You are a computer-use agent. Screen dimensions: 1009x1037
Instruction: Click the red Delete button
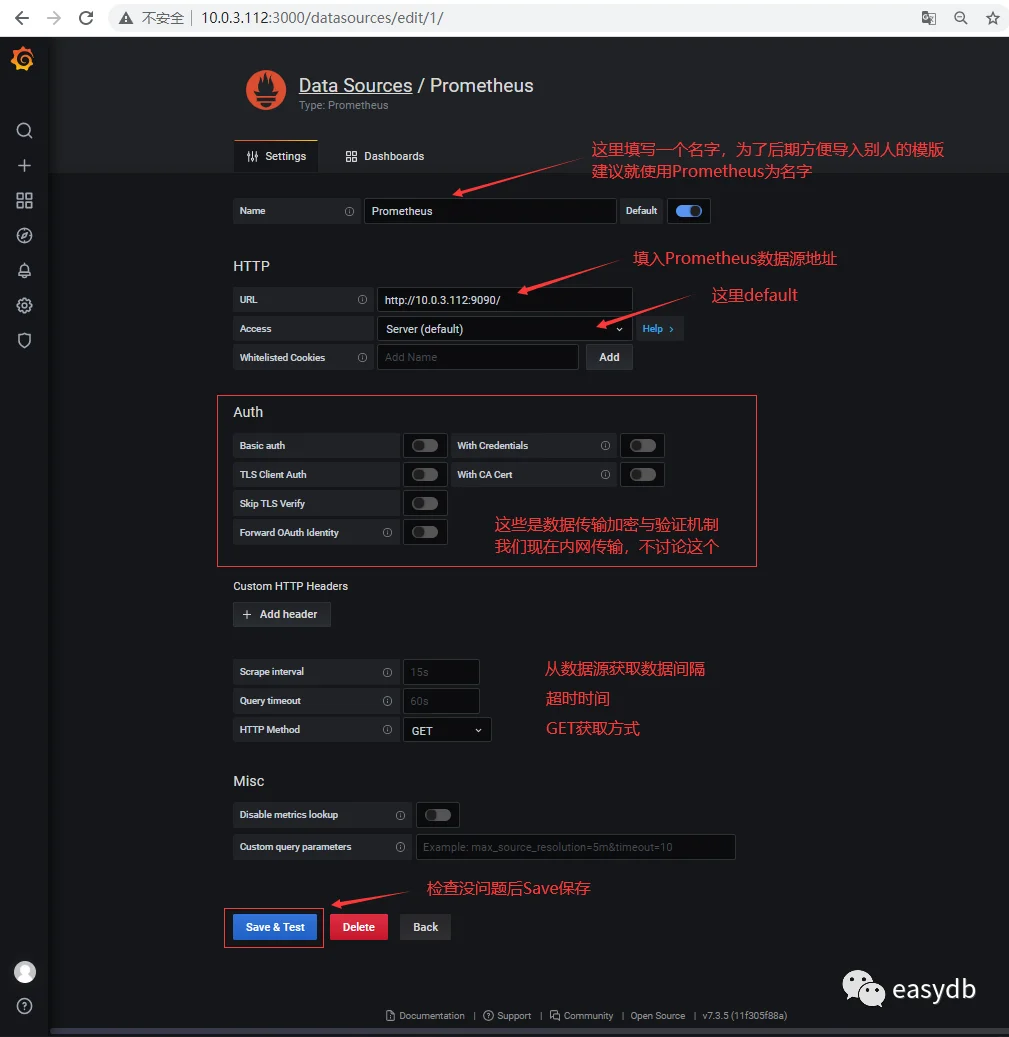(359, 927)
